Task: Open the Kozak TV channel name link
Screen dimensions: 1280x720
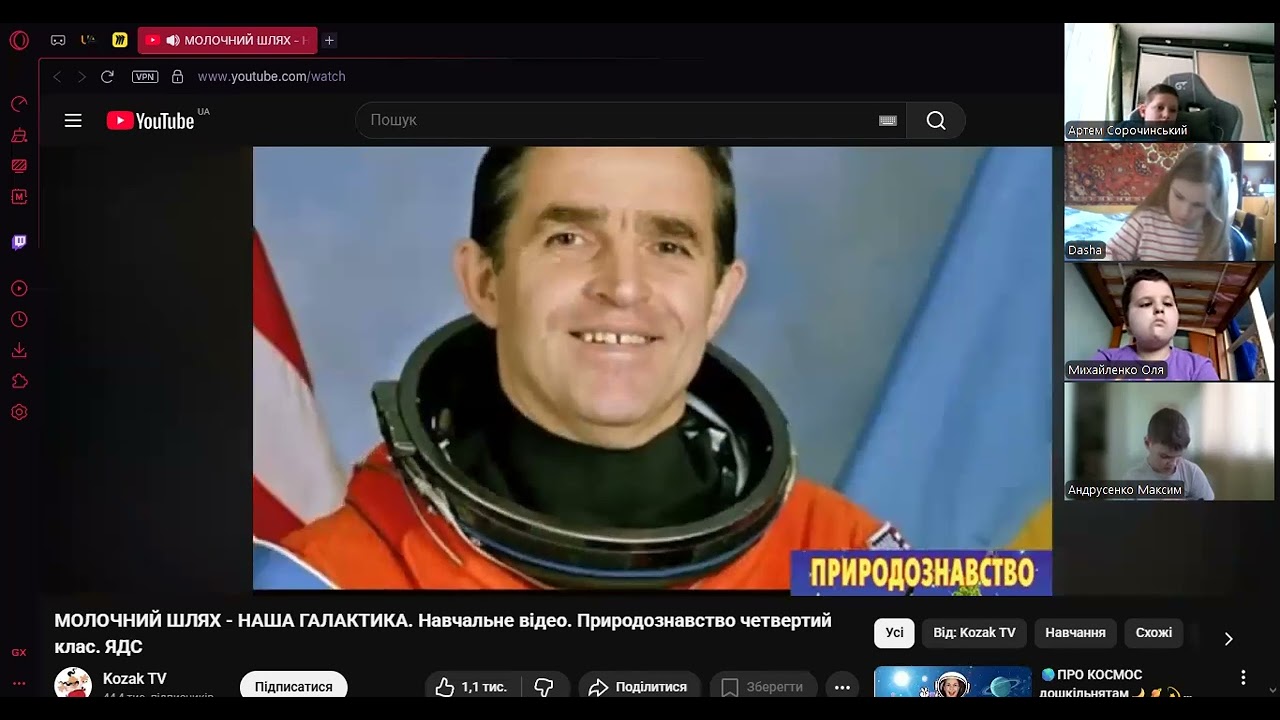Action: [x=135, y=678]
